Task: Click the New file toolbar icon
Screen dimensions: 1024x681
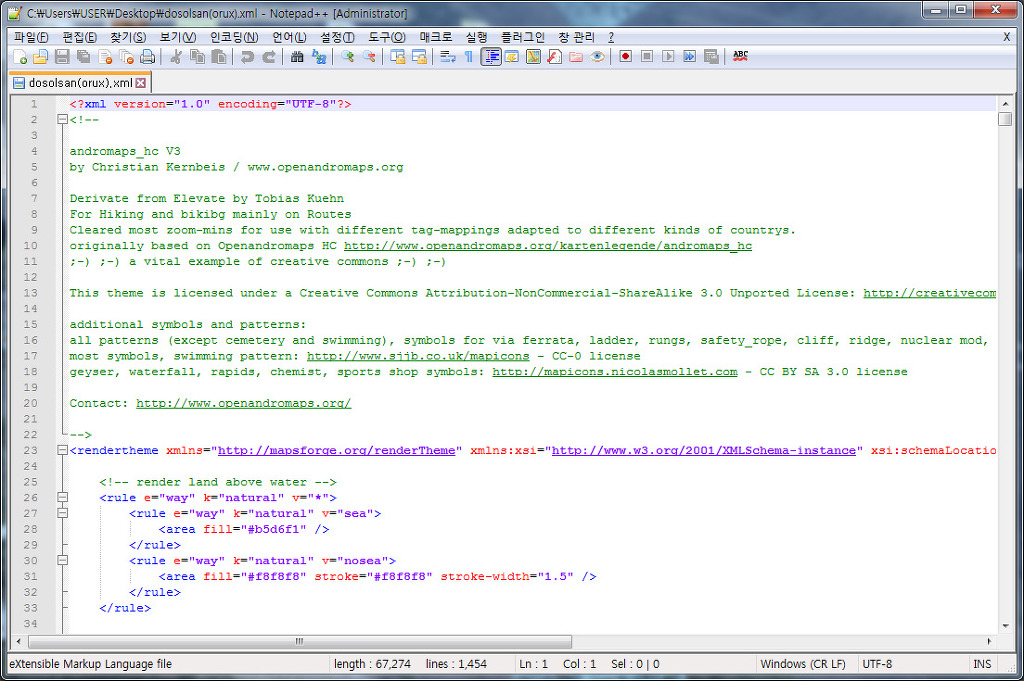Action: [19, 57]
